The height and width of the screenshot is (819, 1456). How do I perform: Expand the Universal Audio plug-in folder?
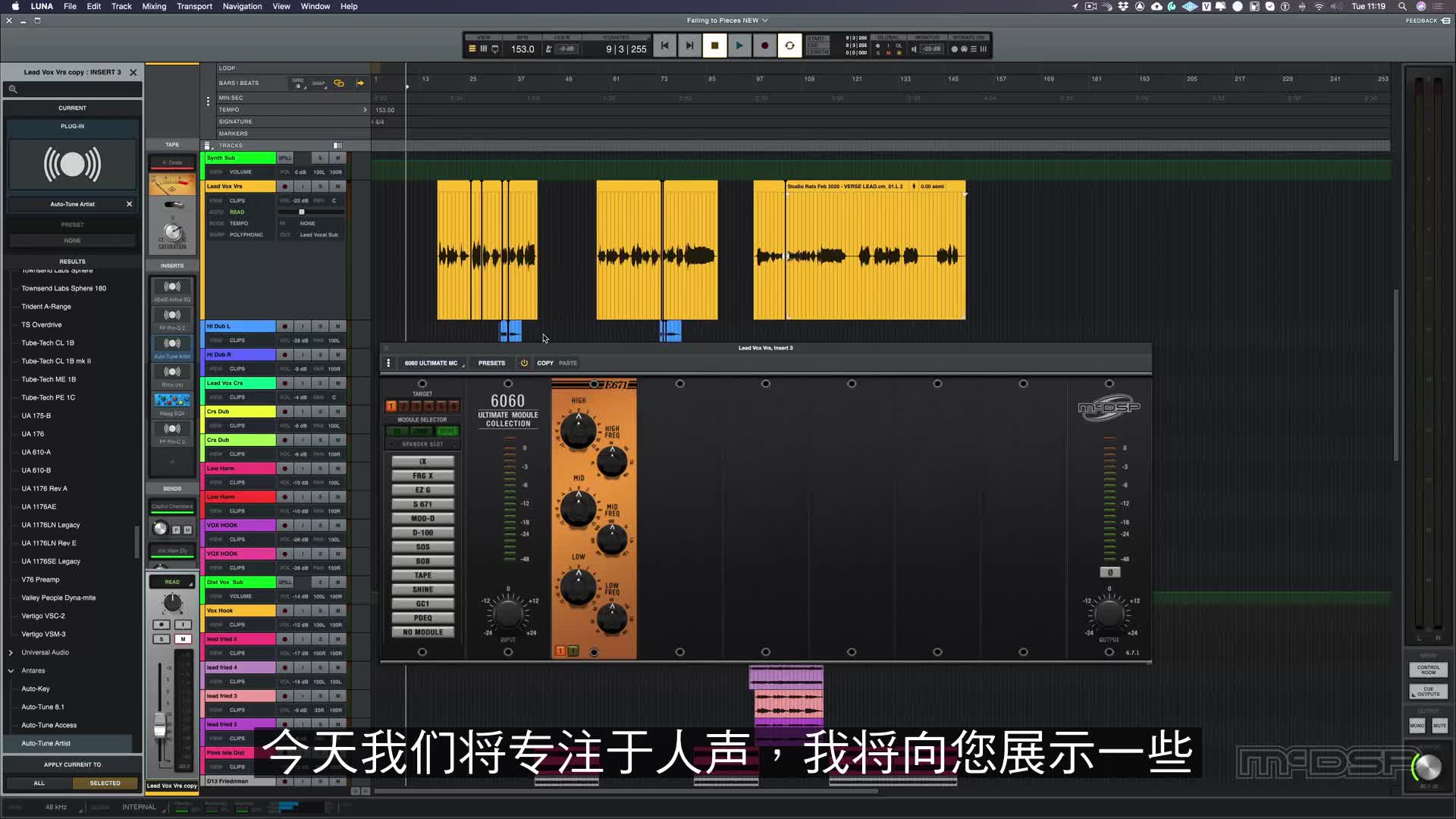(x=11, y=652)
